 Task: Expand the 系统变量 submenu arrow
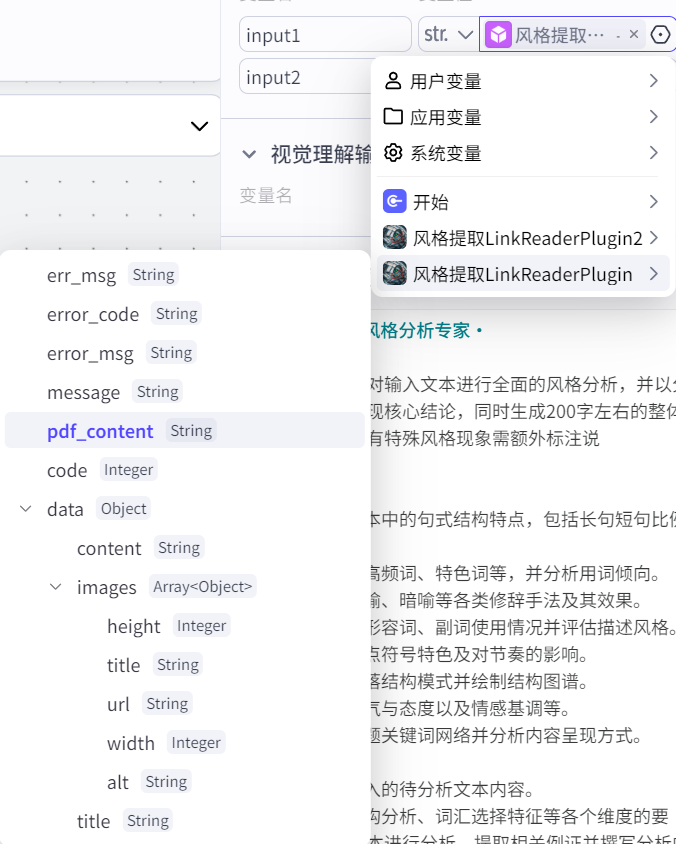pos(653,153)
